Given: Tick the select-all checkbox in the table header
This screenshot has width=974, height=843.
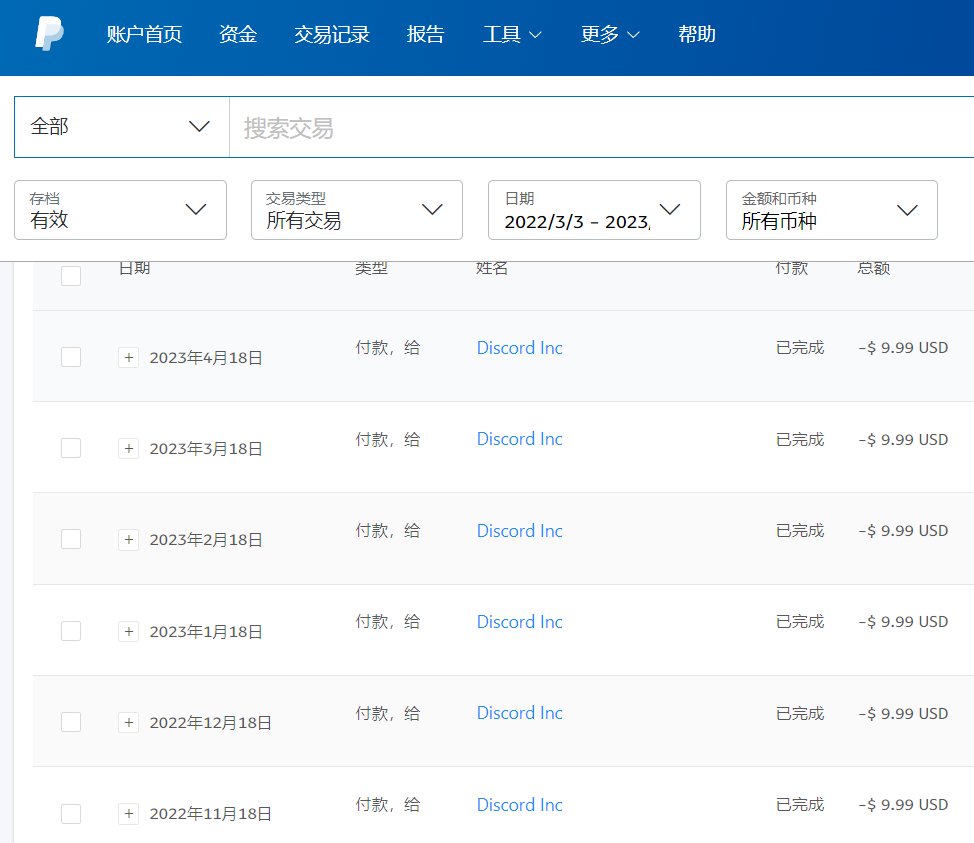Looking at the screenshot, I should [71, 275].
